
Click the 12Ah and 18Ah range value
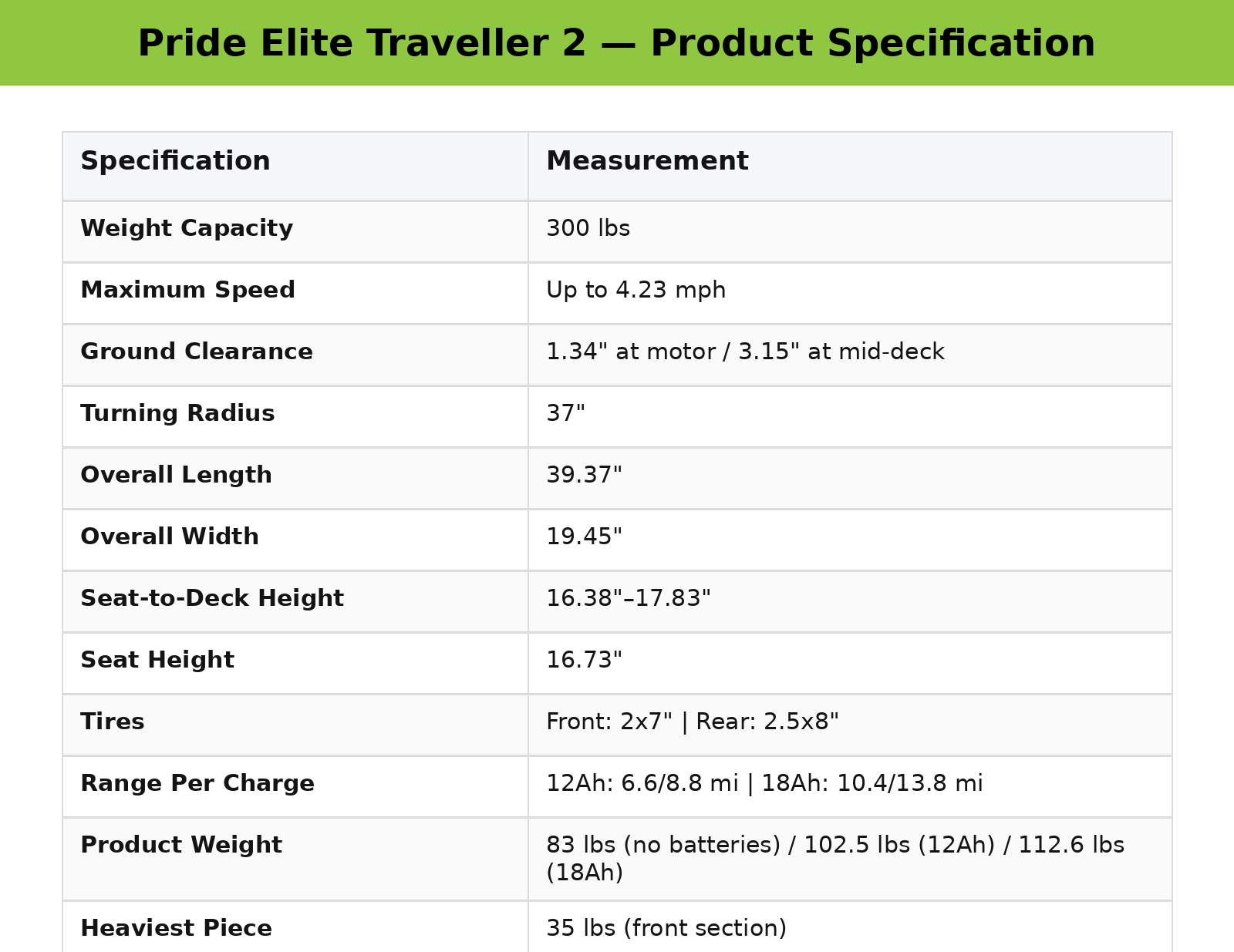point(764,784)
